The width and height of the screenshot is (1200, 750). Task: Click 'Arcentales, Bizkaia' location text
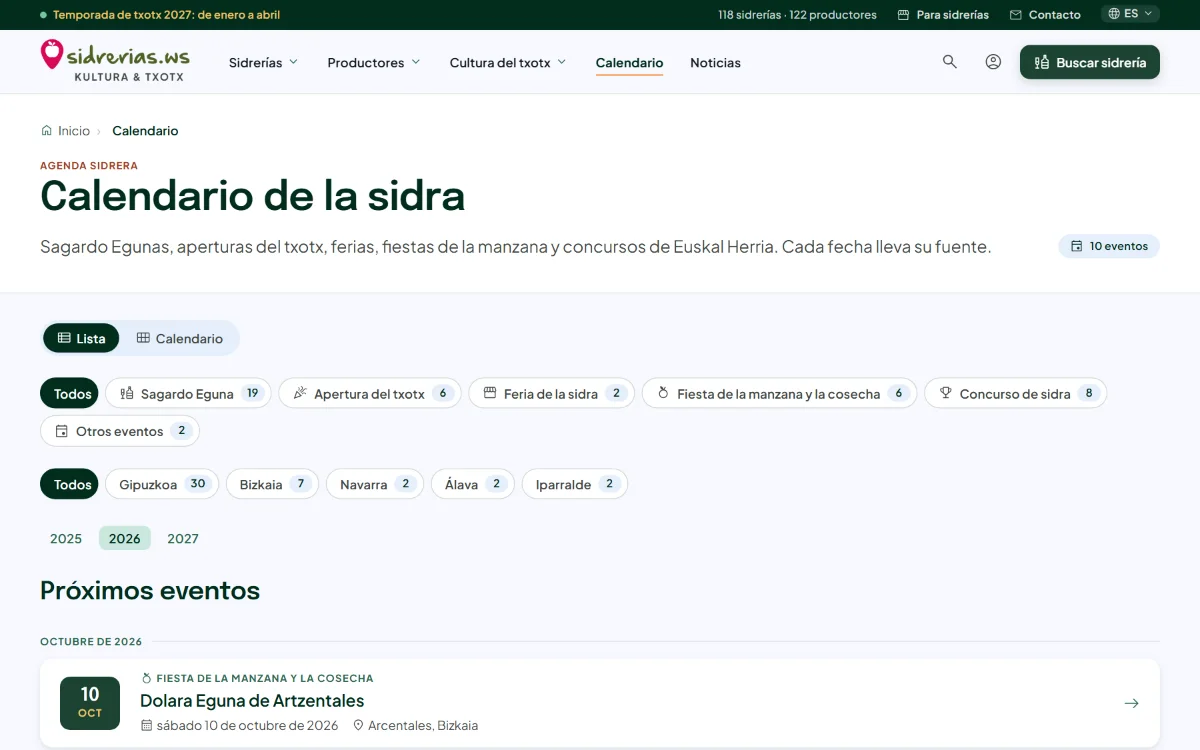point(423,725)
